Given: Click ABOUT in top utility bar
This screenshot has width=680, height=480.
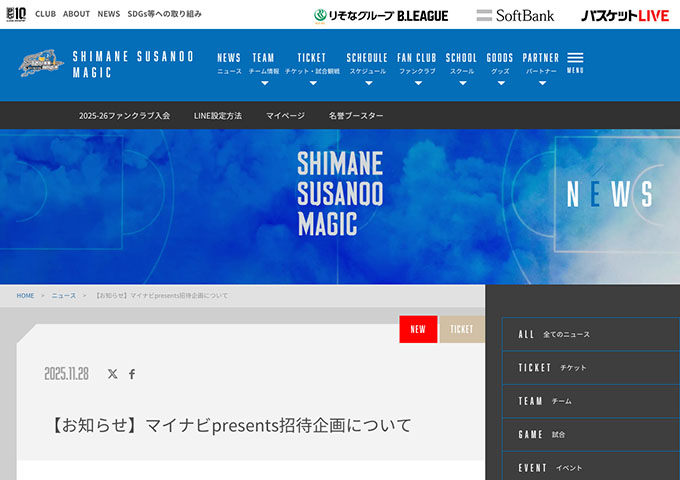Looking at the screenshot, I should coord(76,14).
